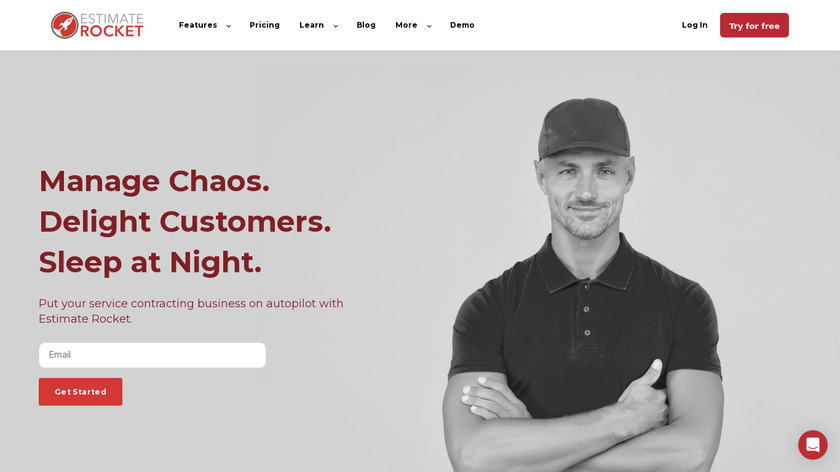This screenshot has width=840, height=472.
Task: Click the contractor photo in hero
Action: (584, 284)
